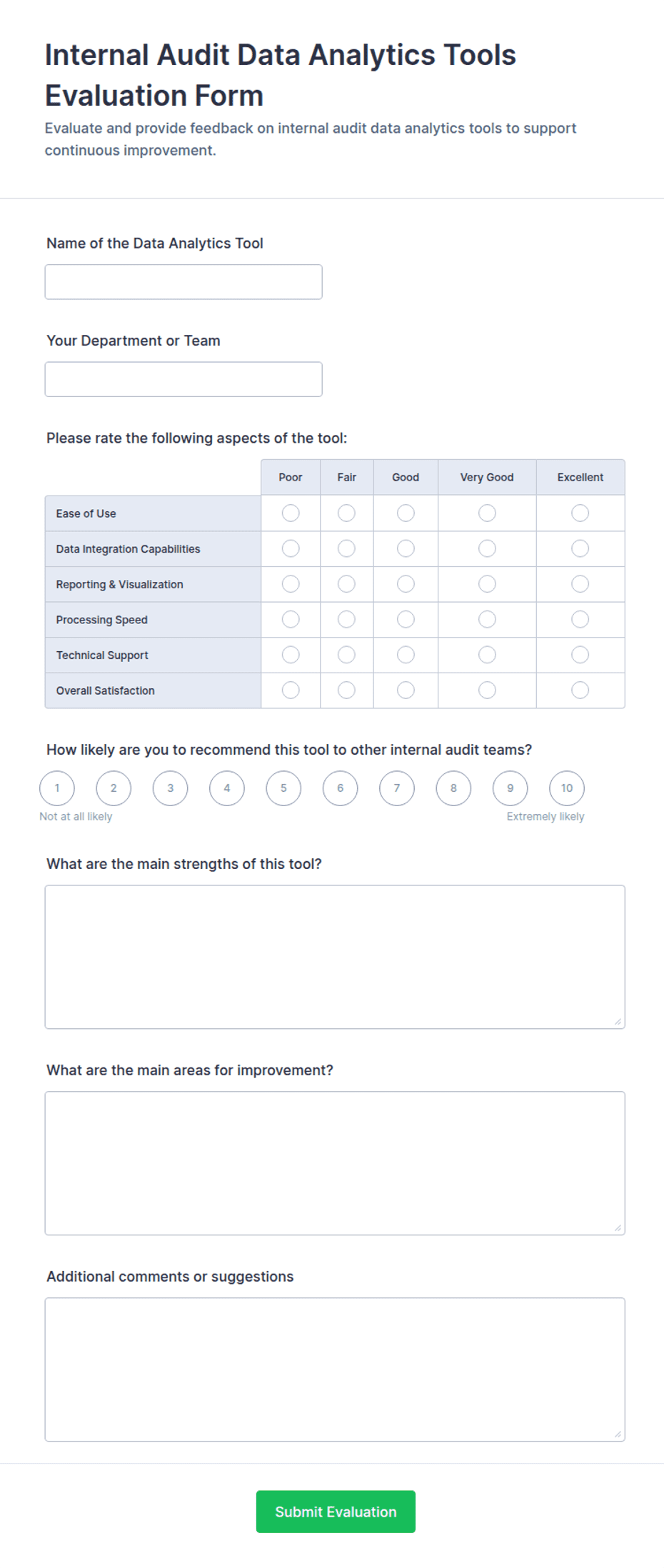664x1568 pixels.
Task: Select recommendation score 5
Action: 283,788
